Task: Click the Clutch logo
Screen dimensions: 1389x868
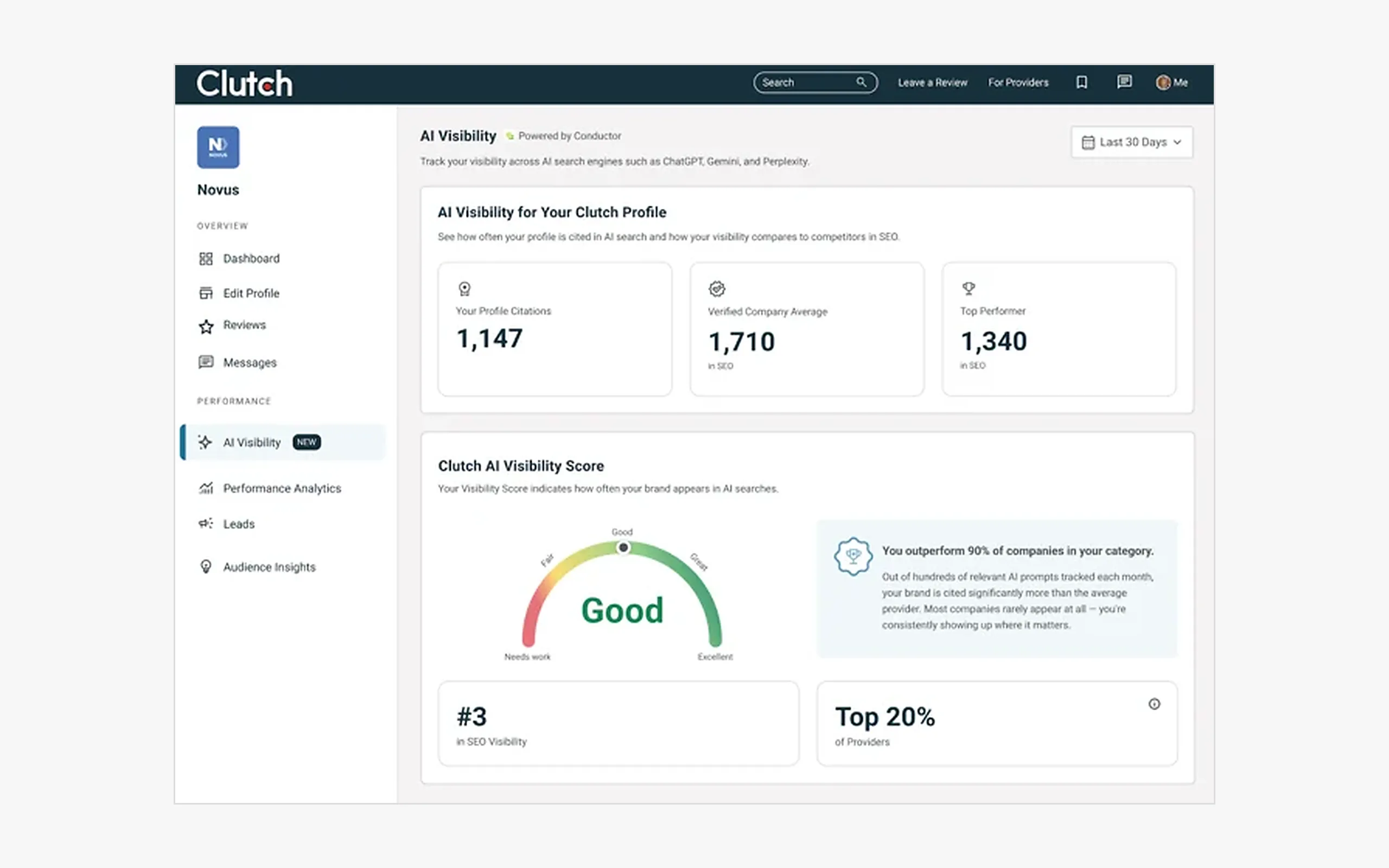Action: click(244, 84)
